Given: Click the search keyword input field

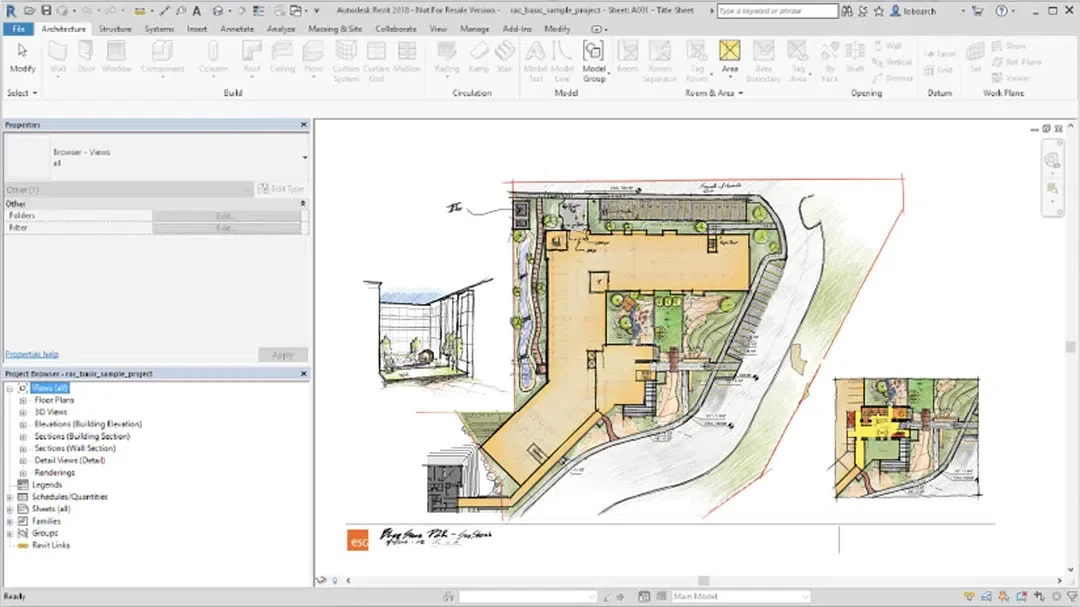Looking at the screenshot, I should tap(776, 11).
